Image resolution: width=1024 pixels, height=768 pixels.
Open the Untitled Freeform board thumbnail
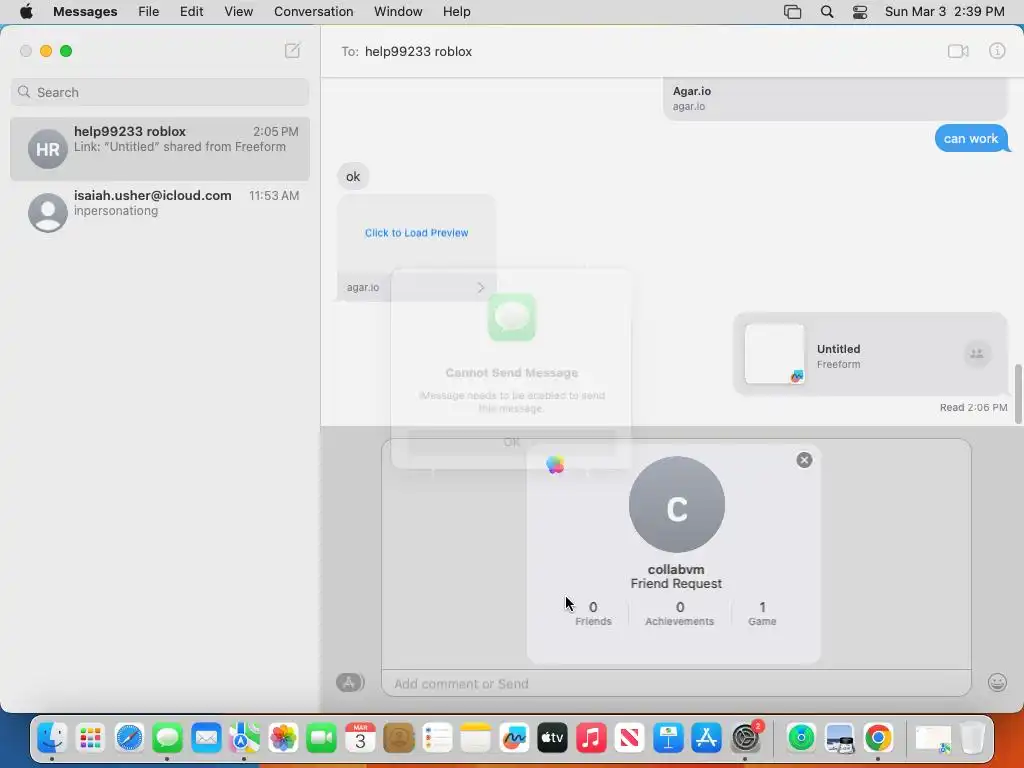[x=775, y=354]
